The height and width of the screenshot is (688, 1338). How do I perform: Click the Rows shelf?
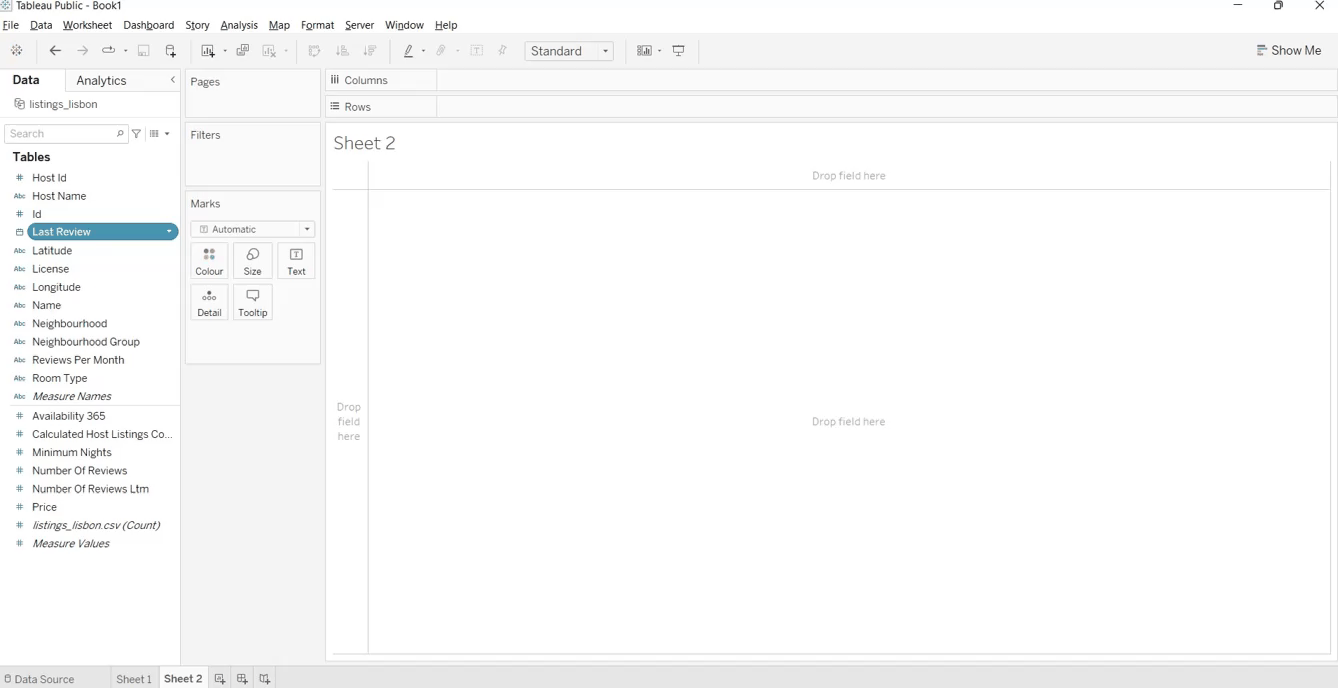(x=886, y=107)
